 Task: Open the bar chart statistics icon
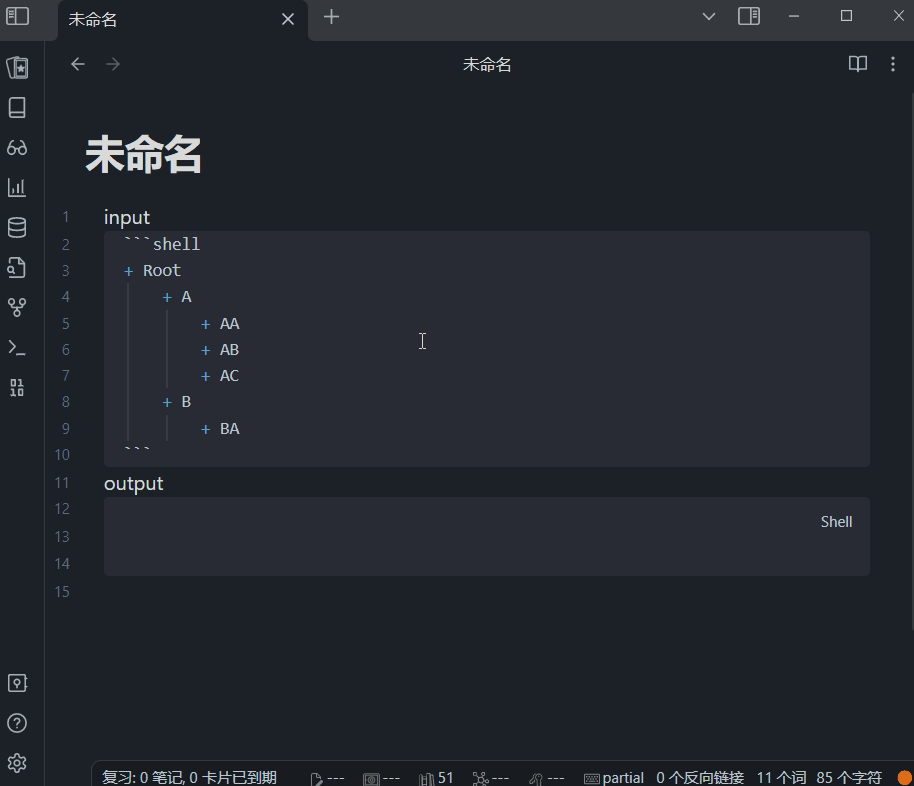click(x=17, y=187)
